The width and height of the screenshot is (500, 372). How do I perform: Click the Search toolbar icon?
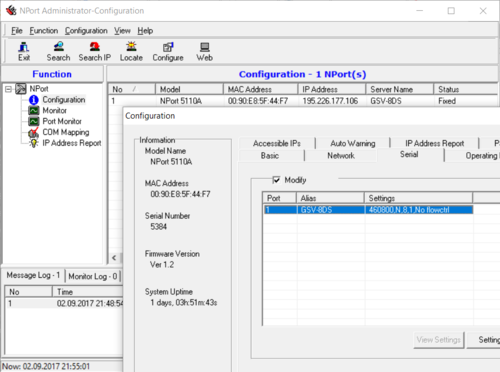click(58, 51)
